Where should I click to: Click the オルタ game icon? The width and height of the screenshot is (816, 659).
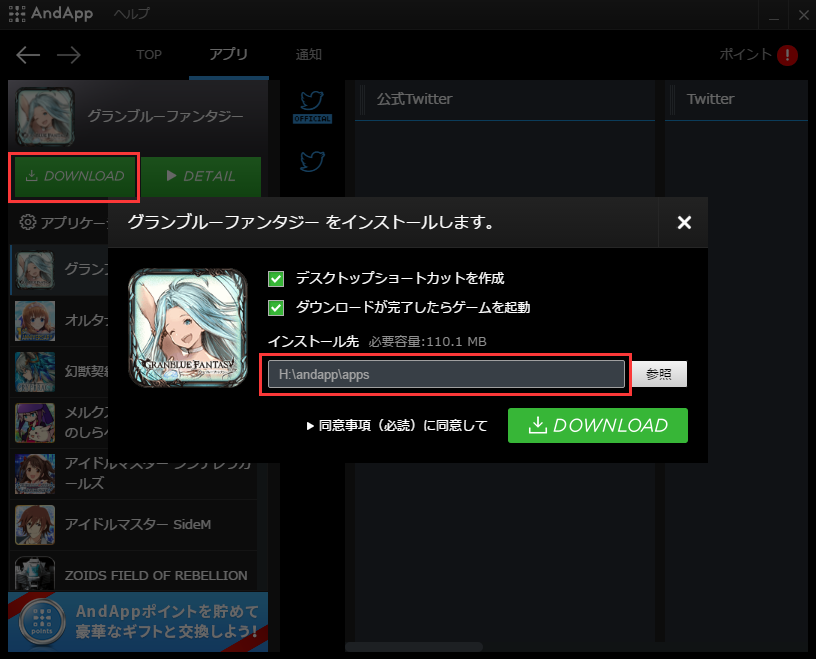35,321
